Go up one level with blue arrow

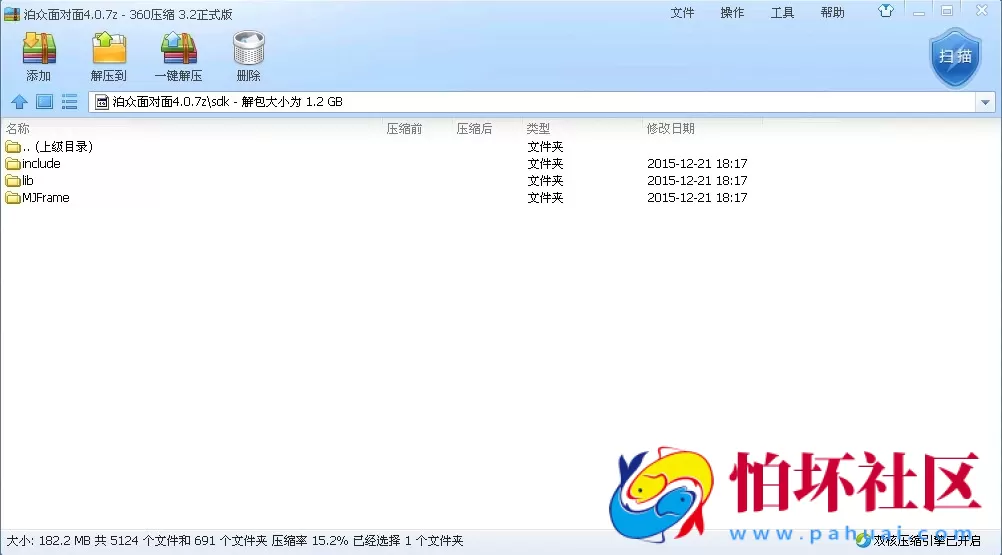pos(19,102)
